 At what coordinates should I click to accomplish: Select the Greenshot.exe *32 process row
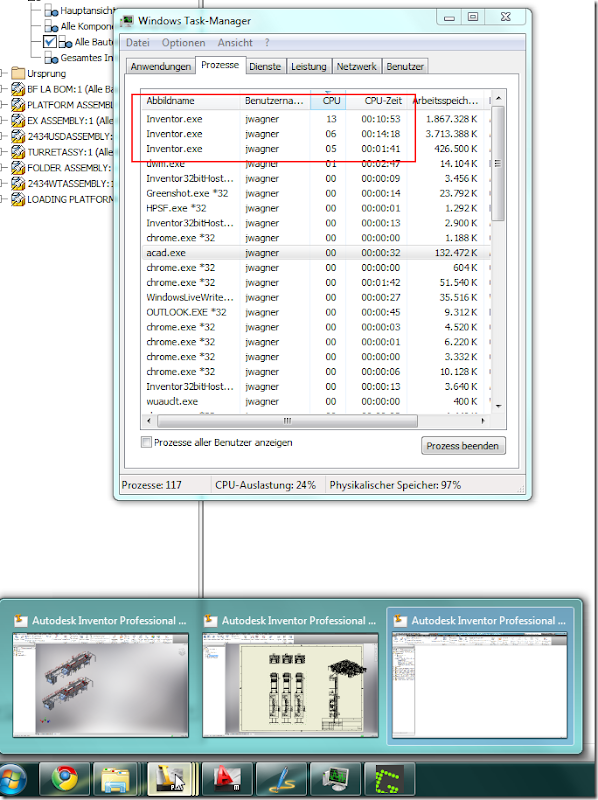(x=316, y=193)
